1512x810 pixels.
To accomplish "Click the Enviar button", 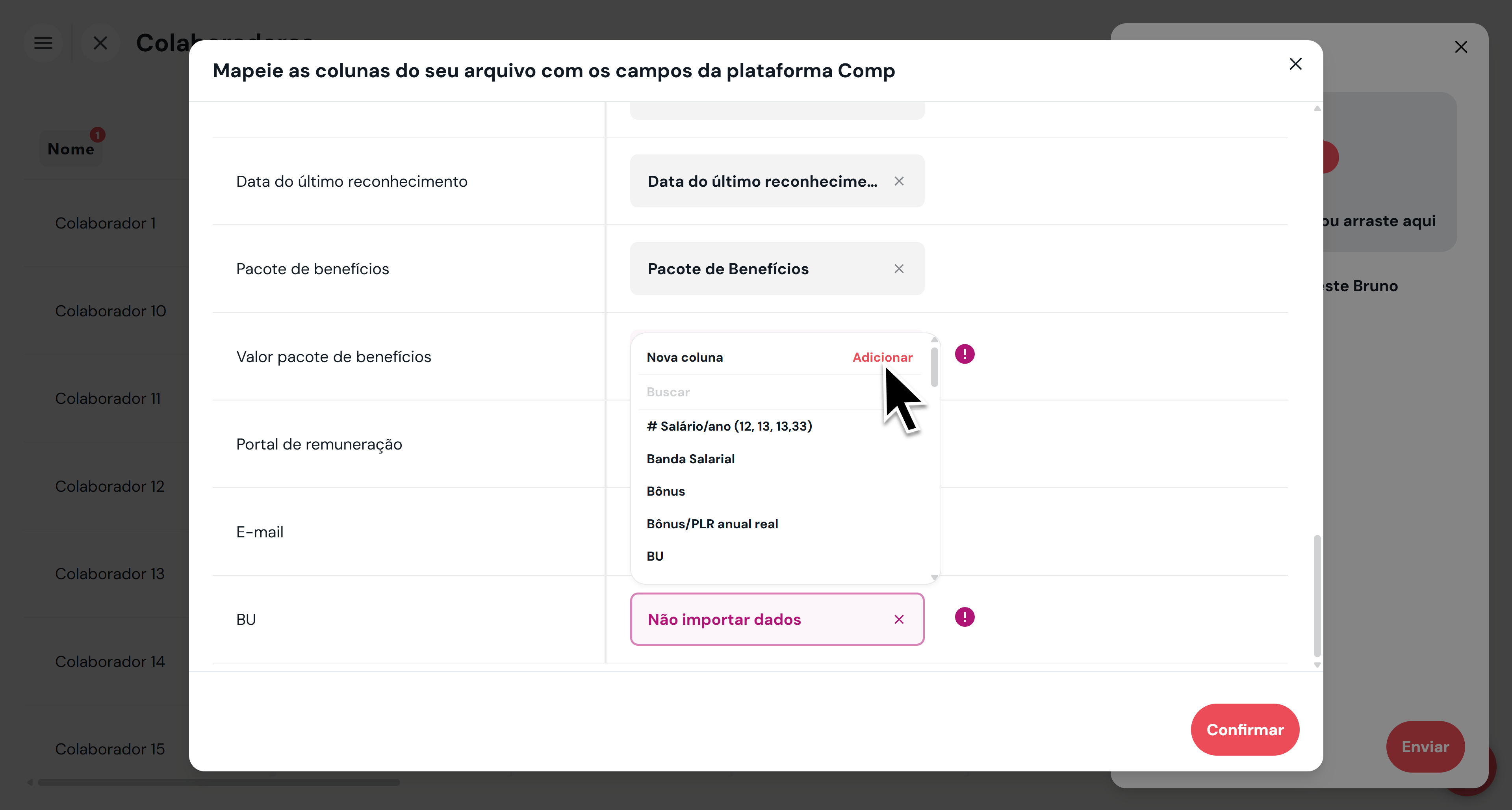I will coord(1425,747).
